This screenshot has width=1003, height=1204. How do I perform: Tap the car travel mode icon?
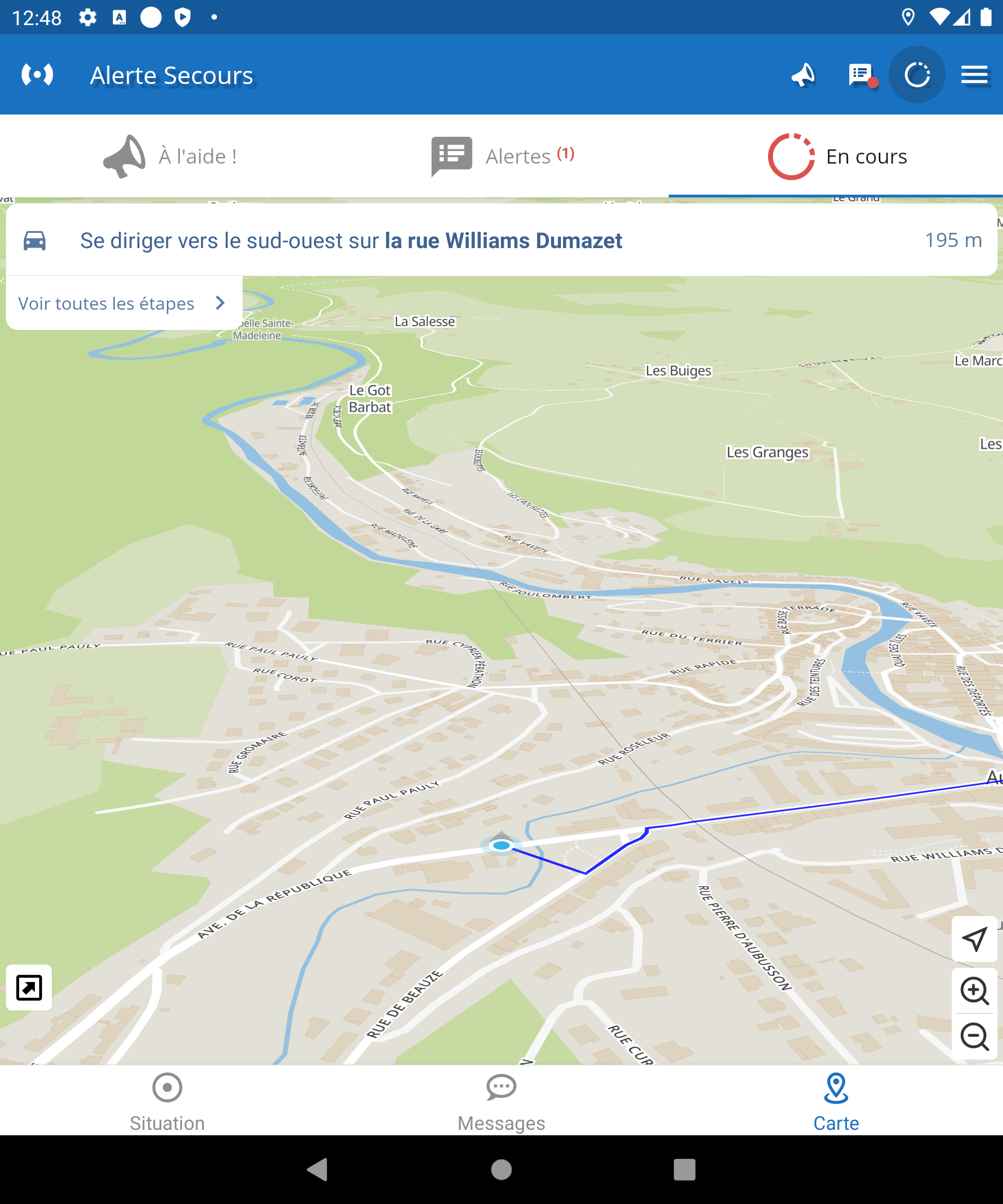(34, 241)
